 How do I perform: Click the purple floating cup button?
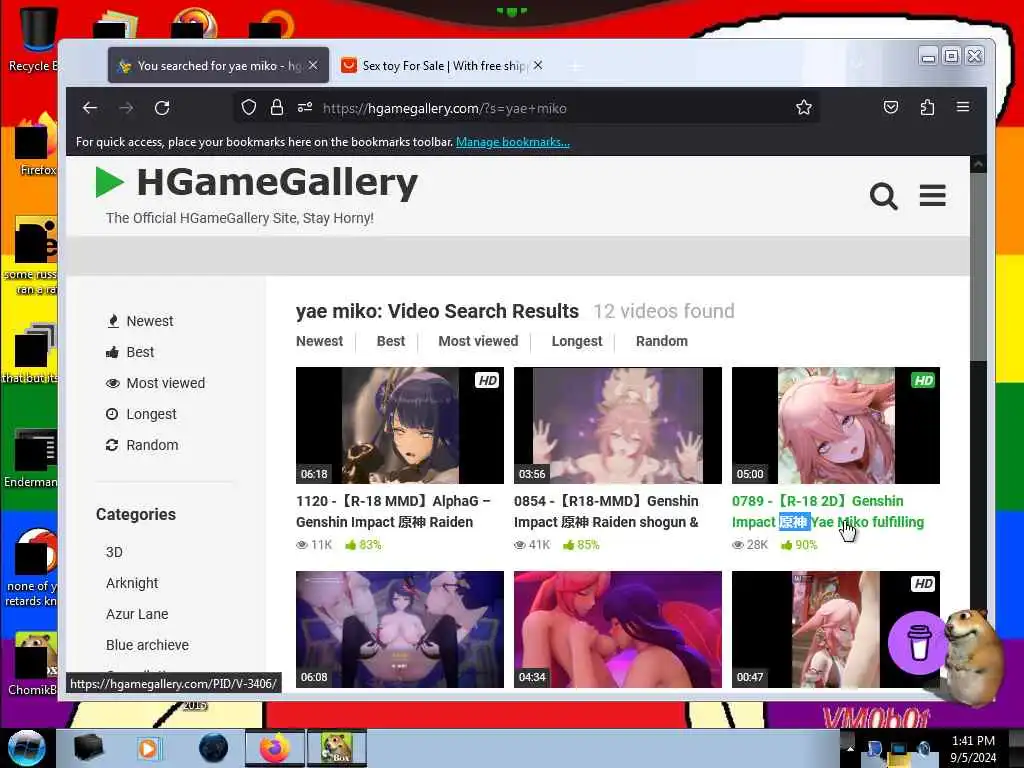(919, 643)
